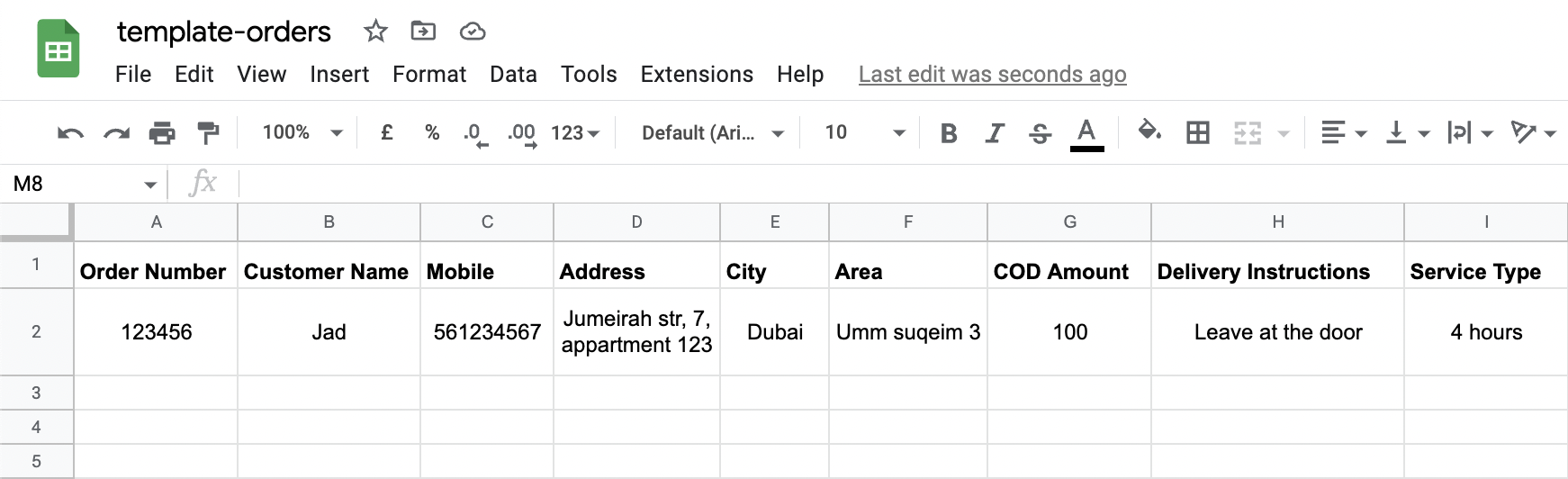Viewport: 1568px width, 479px height.
Task: Click the undo arrow icon
Action: point(70,134)
